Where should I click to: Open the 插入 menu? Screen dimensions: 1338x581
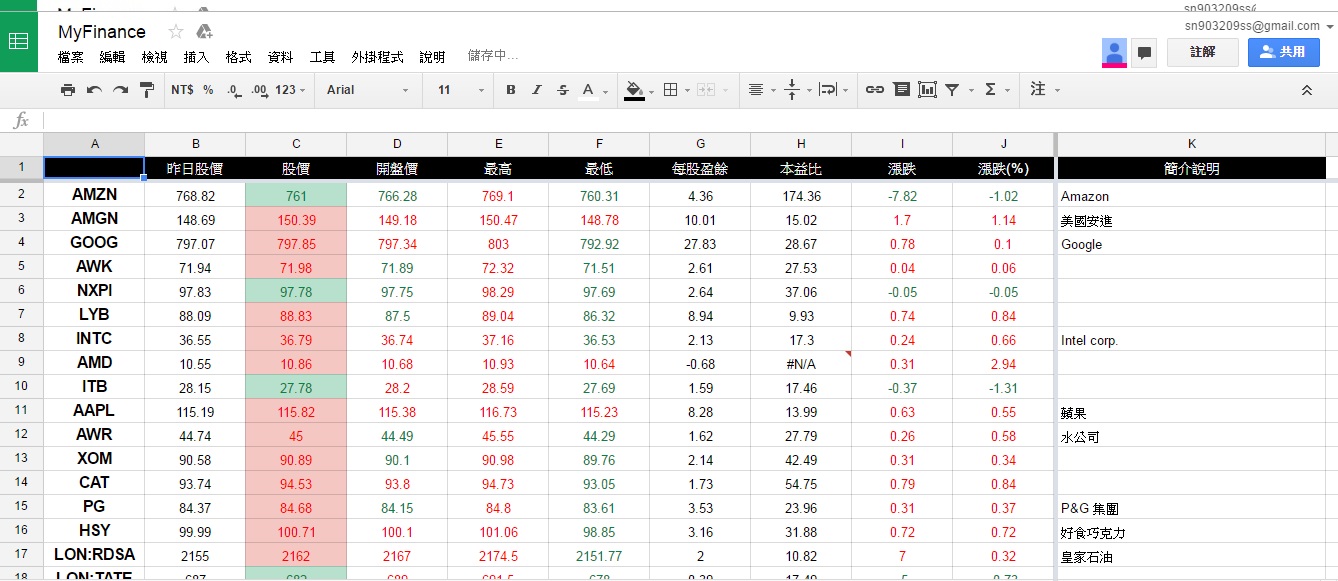point(197,57)
